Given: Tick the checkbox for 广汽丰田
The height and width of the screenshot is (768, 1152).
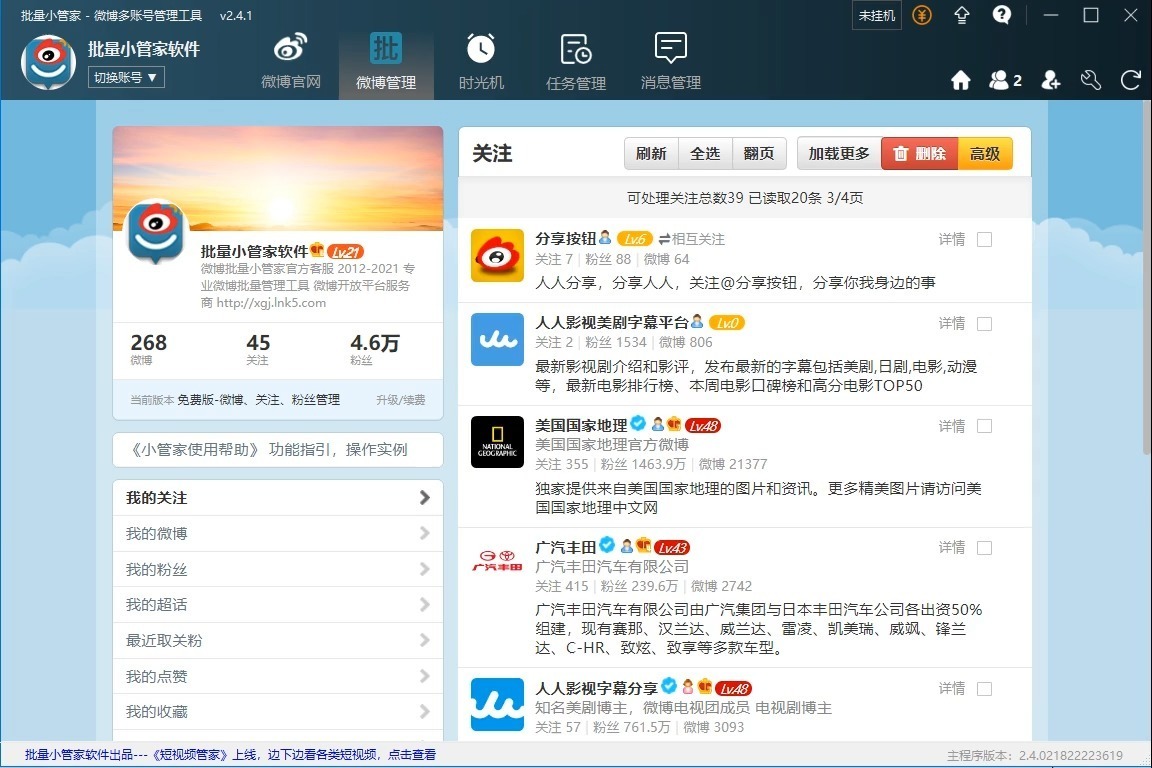Looking at the screenshot, I should [x=984, y=548].
